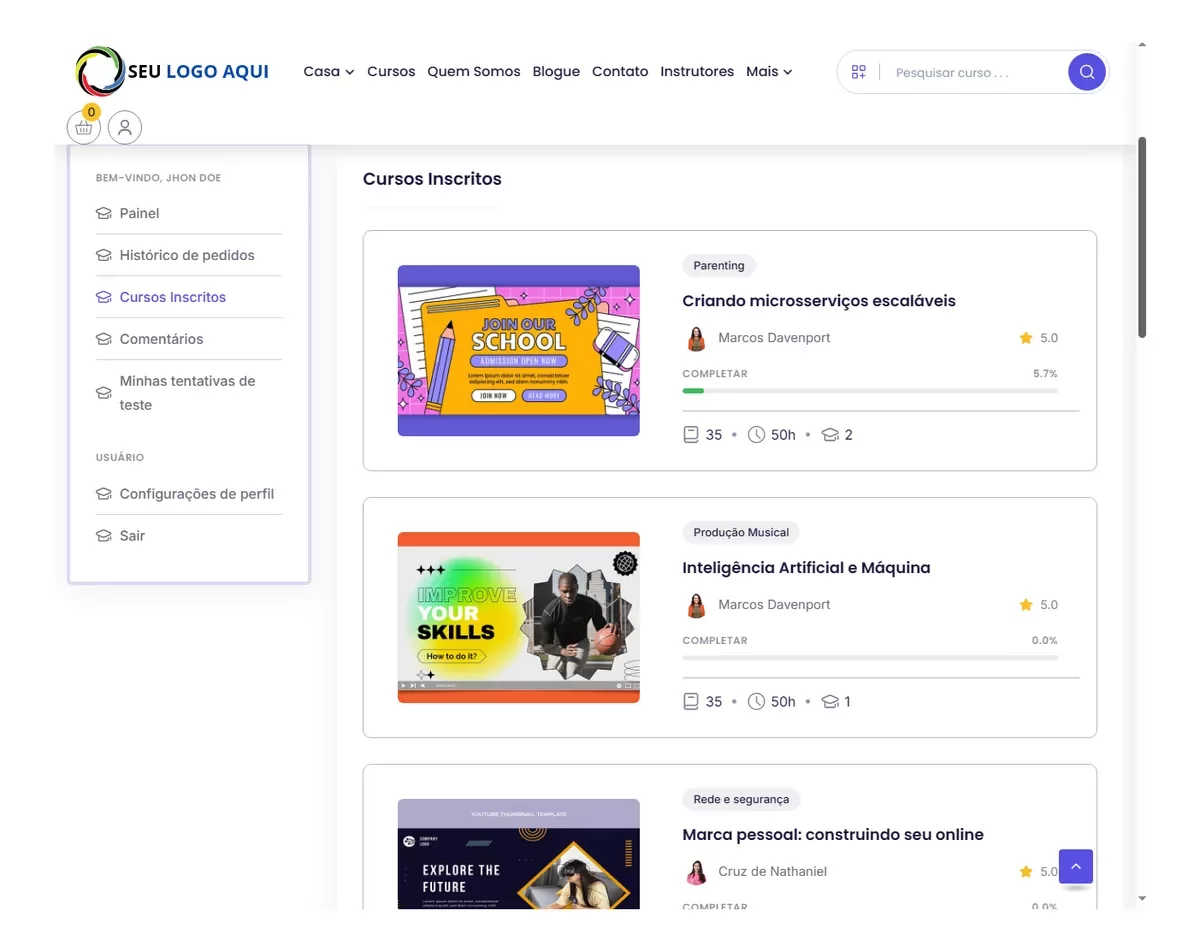This screenshot has width=1200, height=952.
Task: Open Histórico de pedidos in sidebar
Action: [187, 255]
